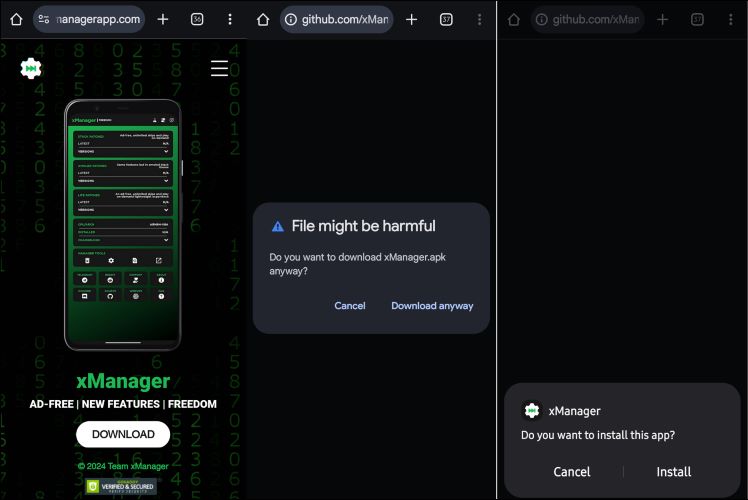Select the github.com address bar in middle panel
The height and width of the screenshot is (500, 748).
(337, 20)
